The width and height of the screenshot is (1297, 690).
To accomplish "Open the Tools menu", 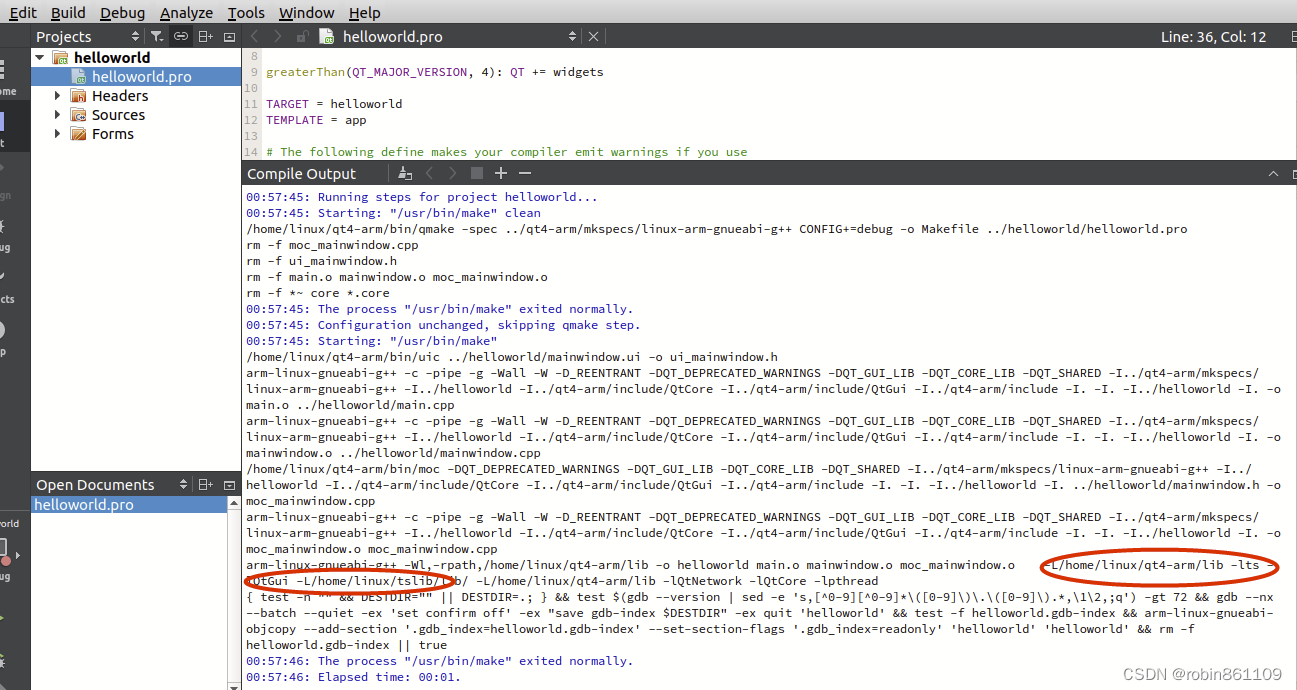I will pos(246,12).
